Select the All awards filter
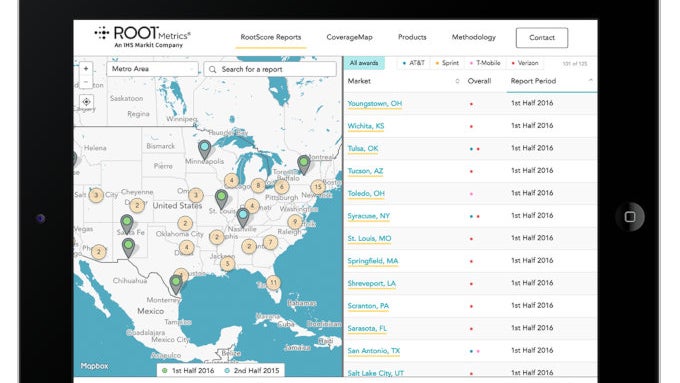Screen dimensions: 680x383 click(364, 63)
